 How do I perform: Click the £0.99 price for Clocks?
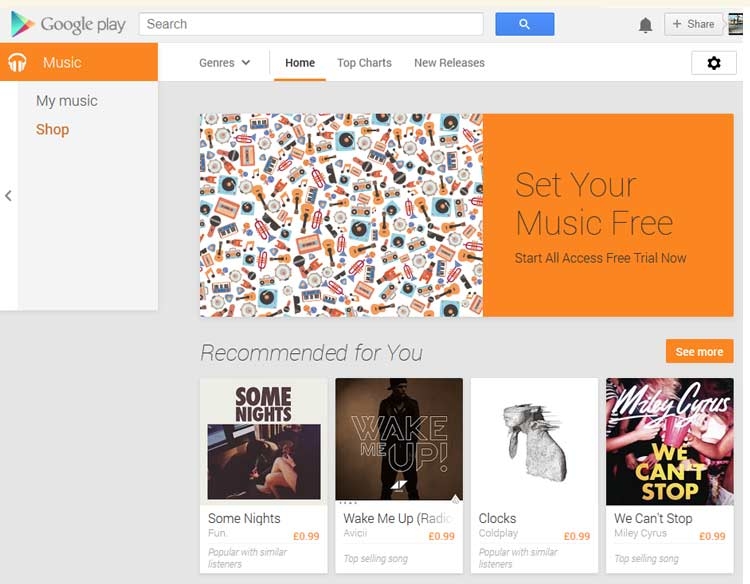[x=577, y=537]
